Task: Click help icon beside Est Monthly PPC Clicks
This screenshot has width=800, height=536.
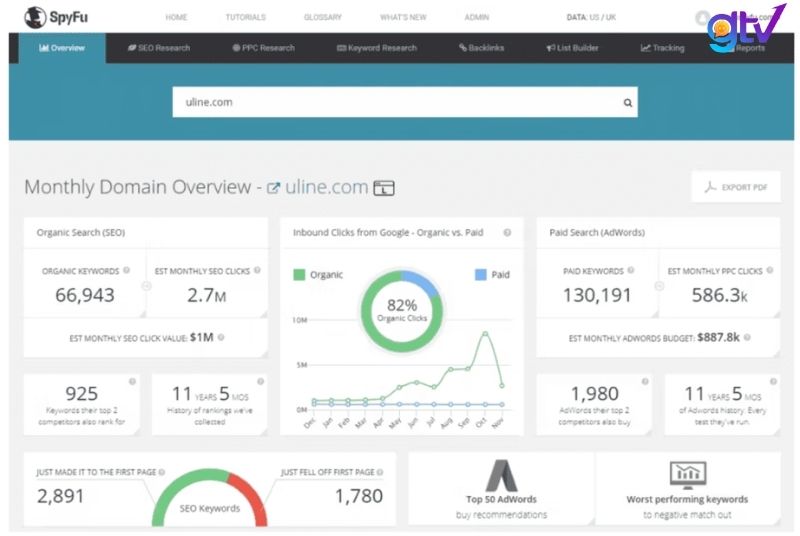Action: pos(770,271)
